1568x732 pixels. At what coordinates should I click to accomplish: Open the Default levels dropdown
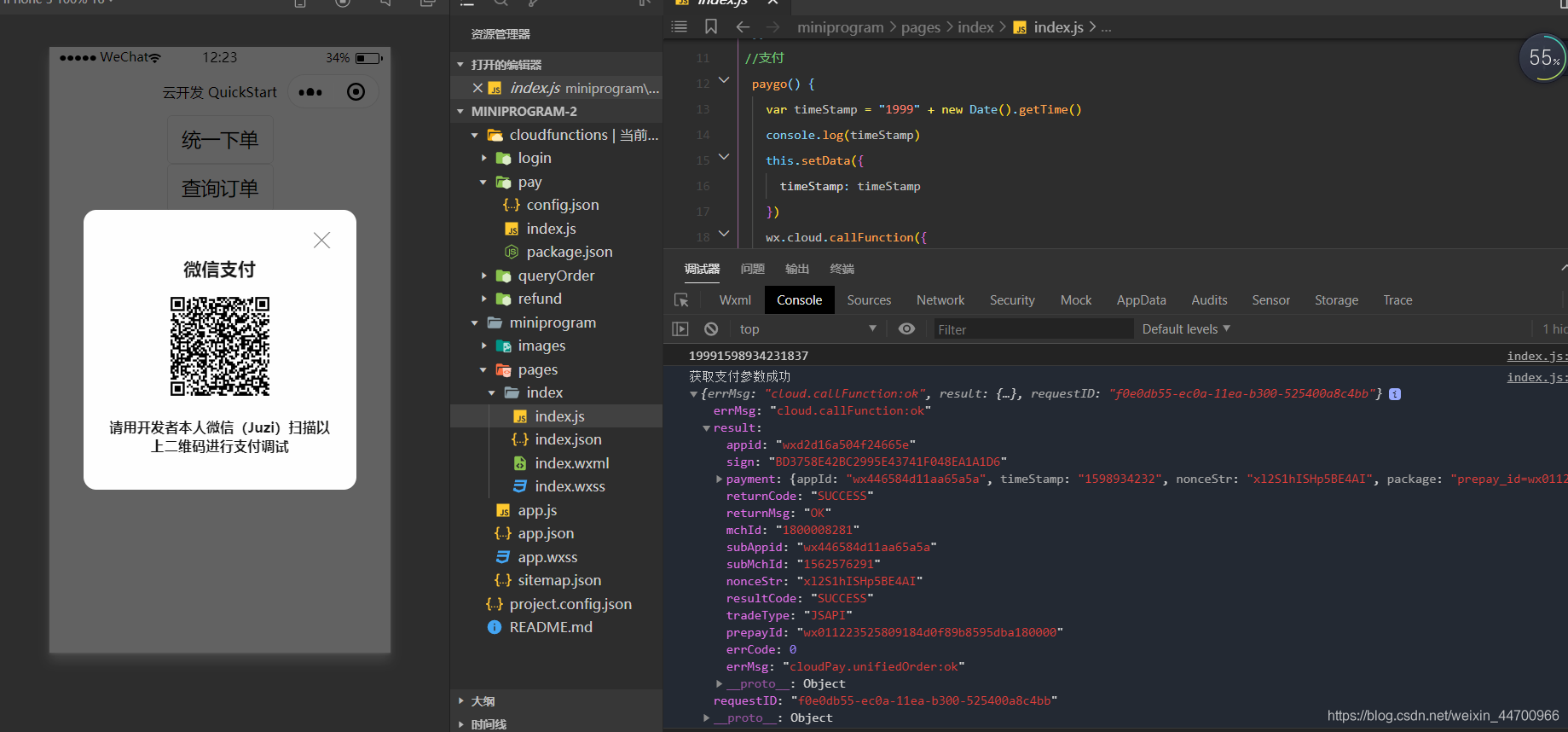(x=1186, y=329)
